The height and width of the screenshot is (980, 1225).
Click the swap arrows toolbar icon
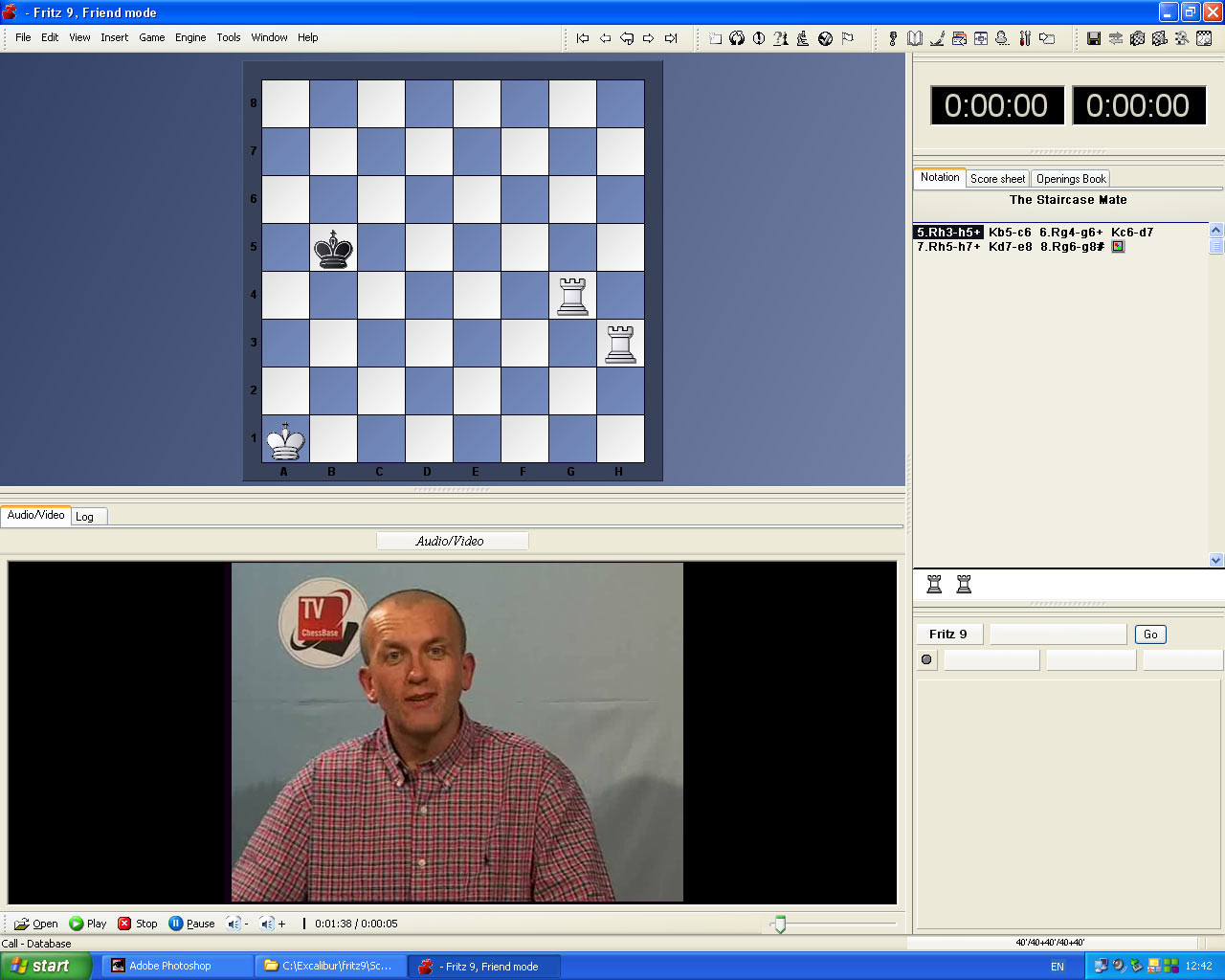tap(1116, 38)
